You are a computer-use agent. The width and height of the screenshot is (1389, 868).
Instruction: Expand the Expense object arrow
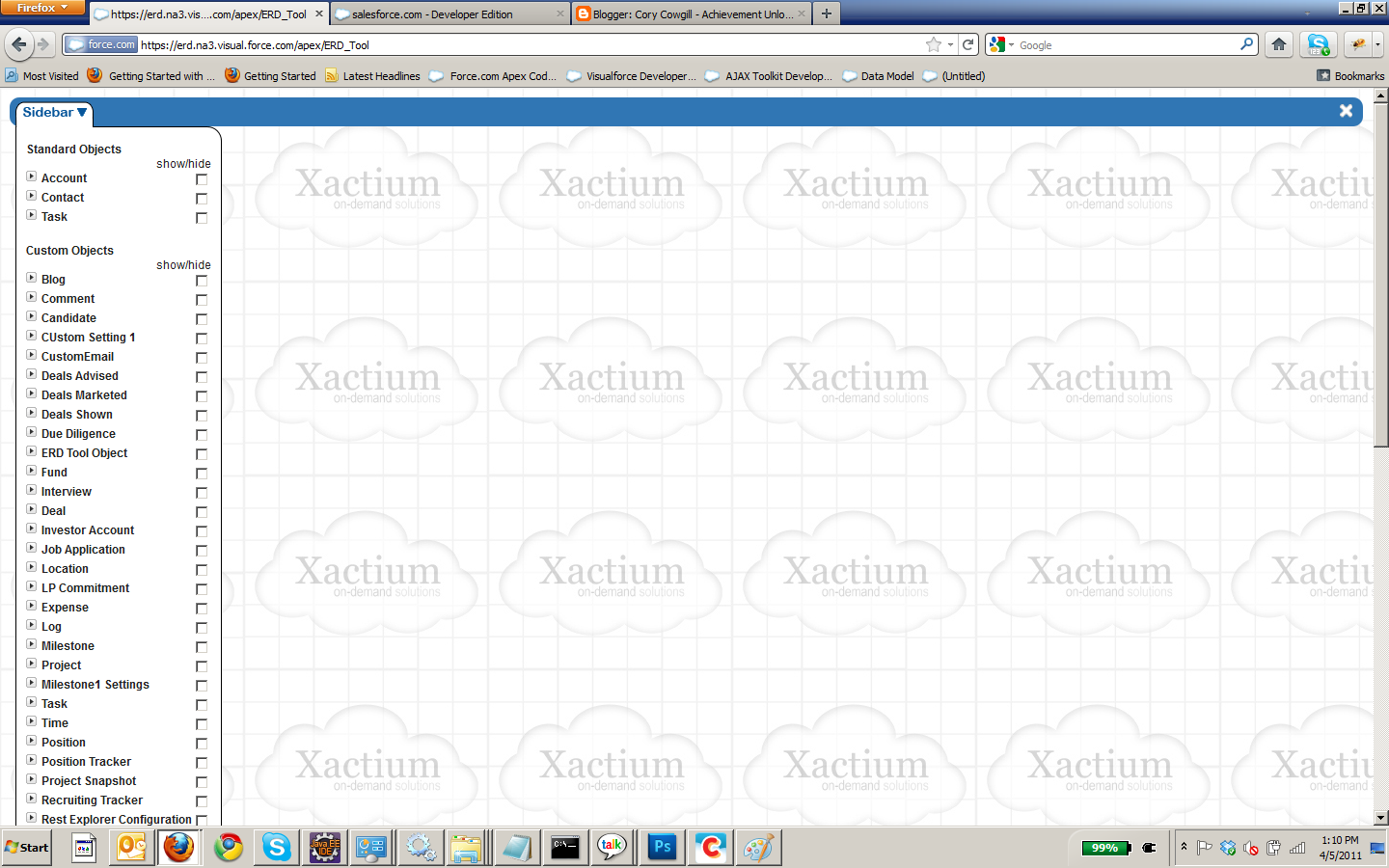coord(31,606)
